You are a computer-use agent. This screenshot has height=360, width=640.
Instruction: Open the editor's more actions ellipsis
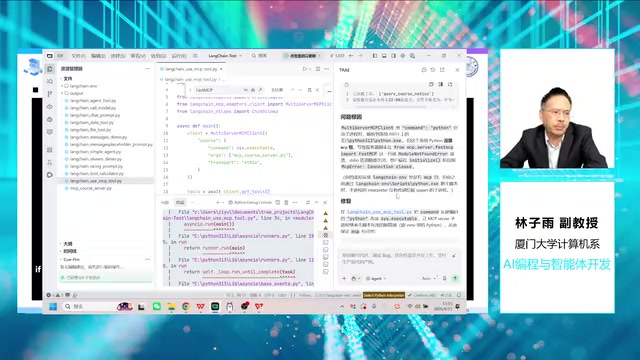tap(327, 69)
